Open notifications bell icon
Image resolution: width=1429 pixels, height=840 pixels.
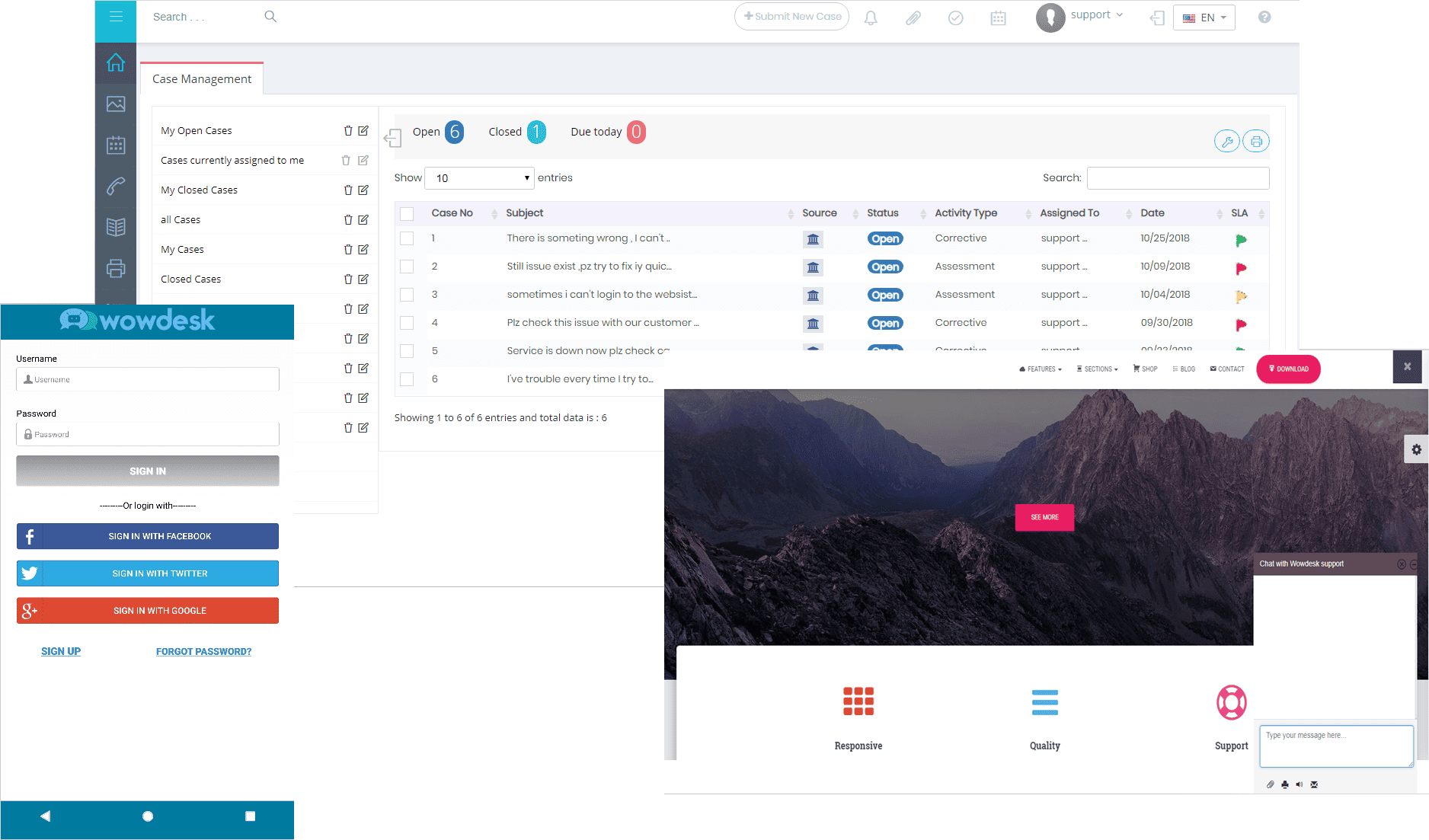(x=871, y=18)
